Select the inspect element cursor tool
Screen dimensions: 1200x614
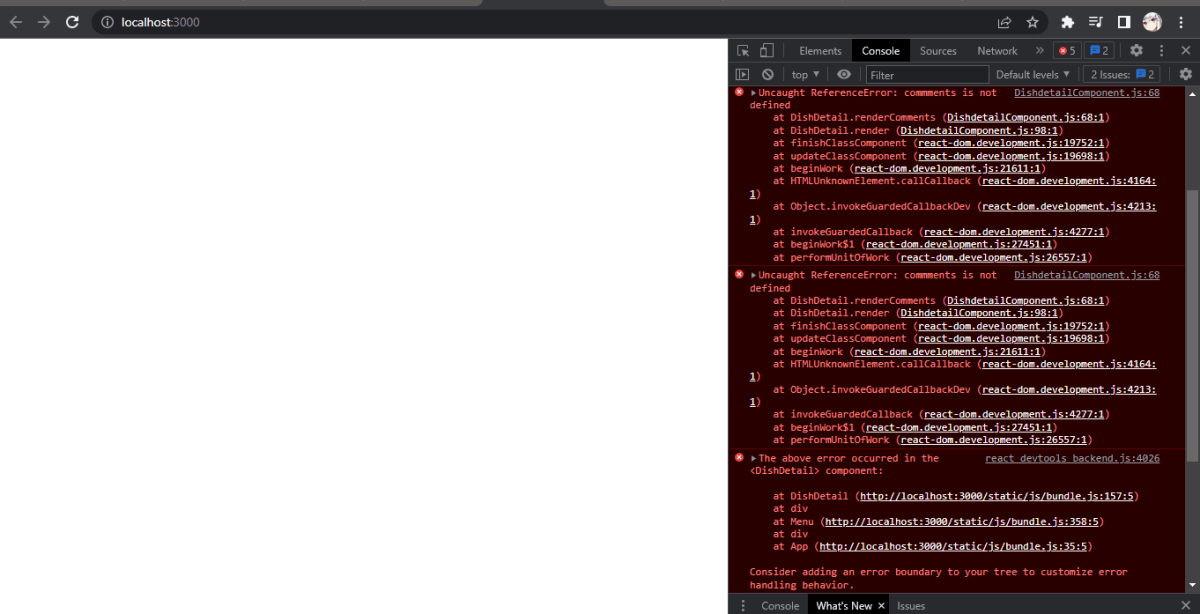(743, 50)
